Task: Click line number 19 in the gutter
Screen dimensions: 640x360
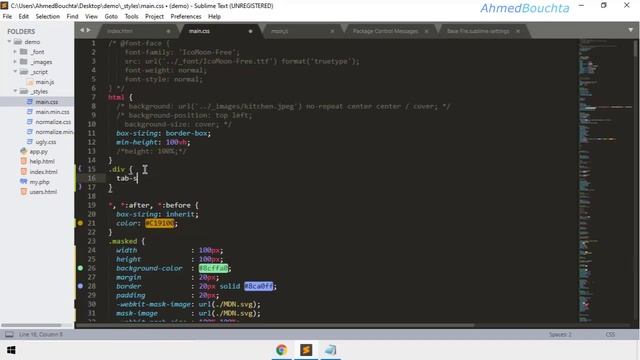Action: (91, 205)
